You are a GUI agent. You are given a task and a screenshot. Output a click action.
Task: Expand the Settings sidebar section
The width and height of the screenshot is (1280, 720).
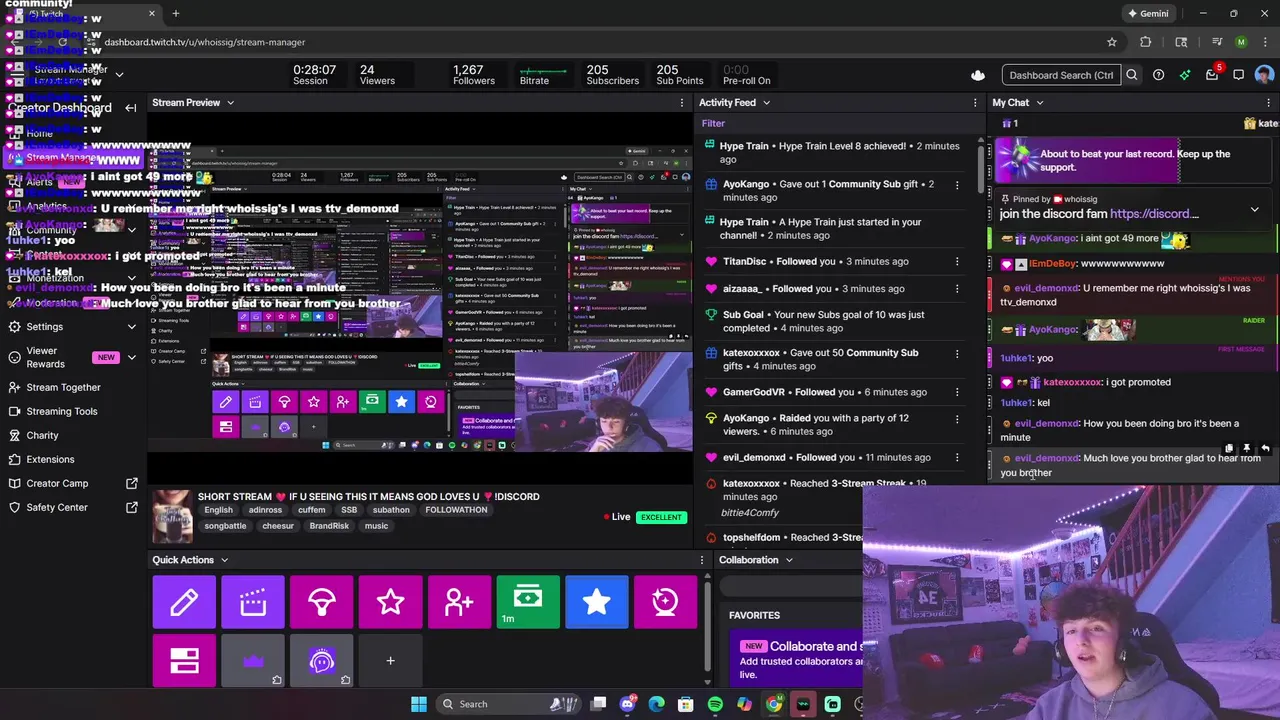click(131, 327)
